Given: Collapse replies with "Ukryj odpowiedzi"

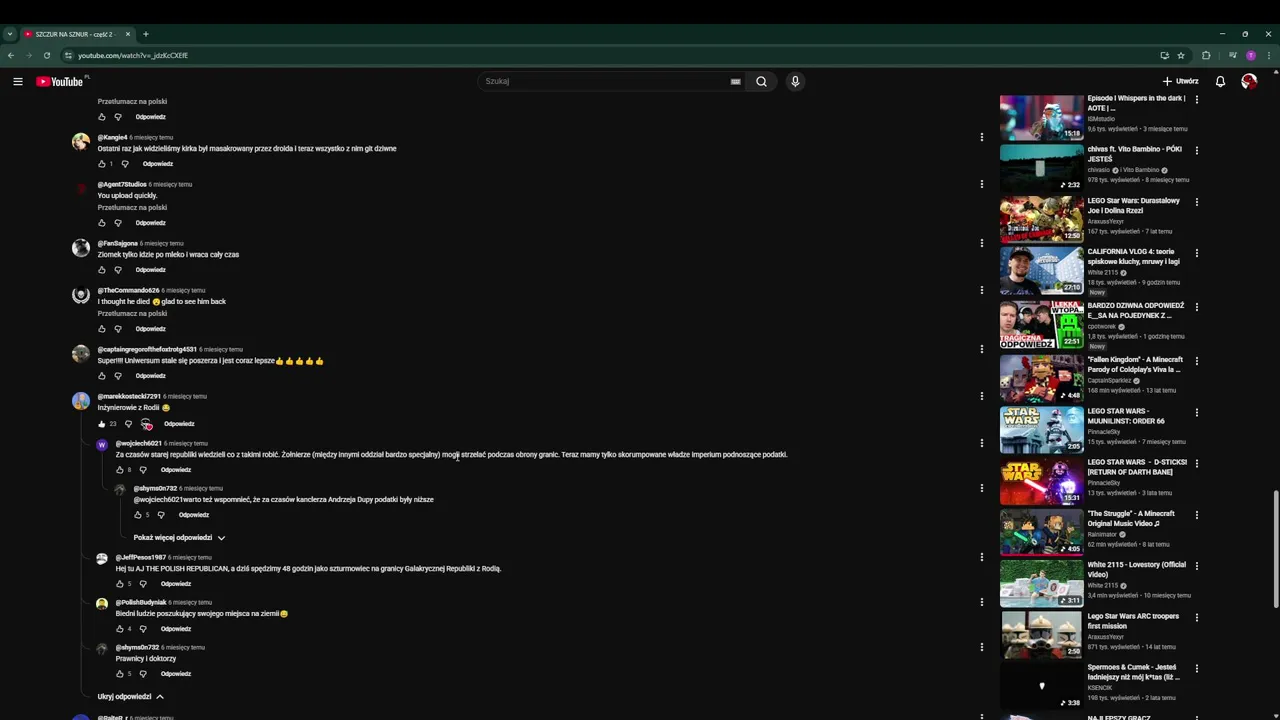Looking at the screenshot, I should (130, 697).
